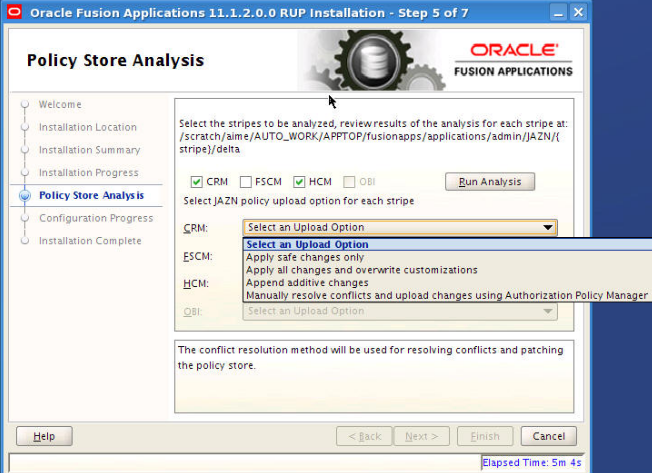The width and height of the screenshot is (652, 473).
Task: Choose 'Select an Upload Option' list entry
Action: coord(447,244)
